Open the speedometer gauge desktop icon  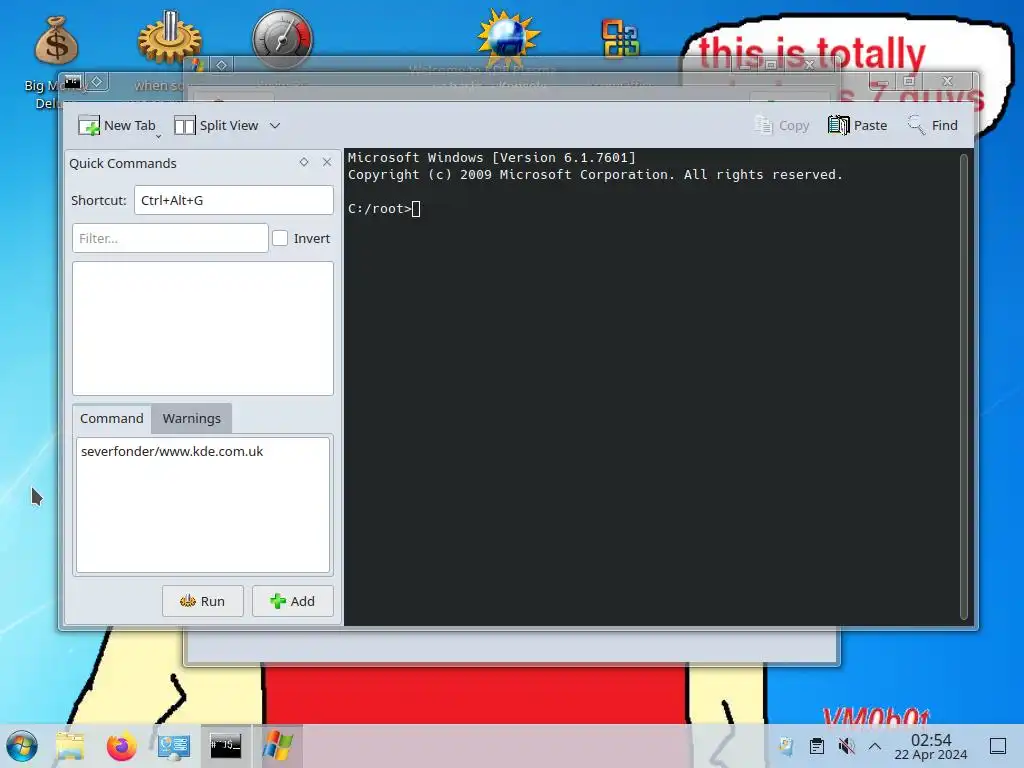pyautogui.click(x=282, y=39)
